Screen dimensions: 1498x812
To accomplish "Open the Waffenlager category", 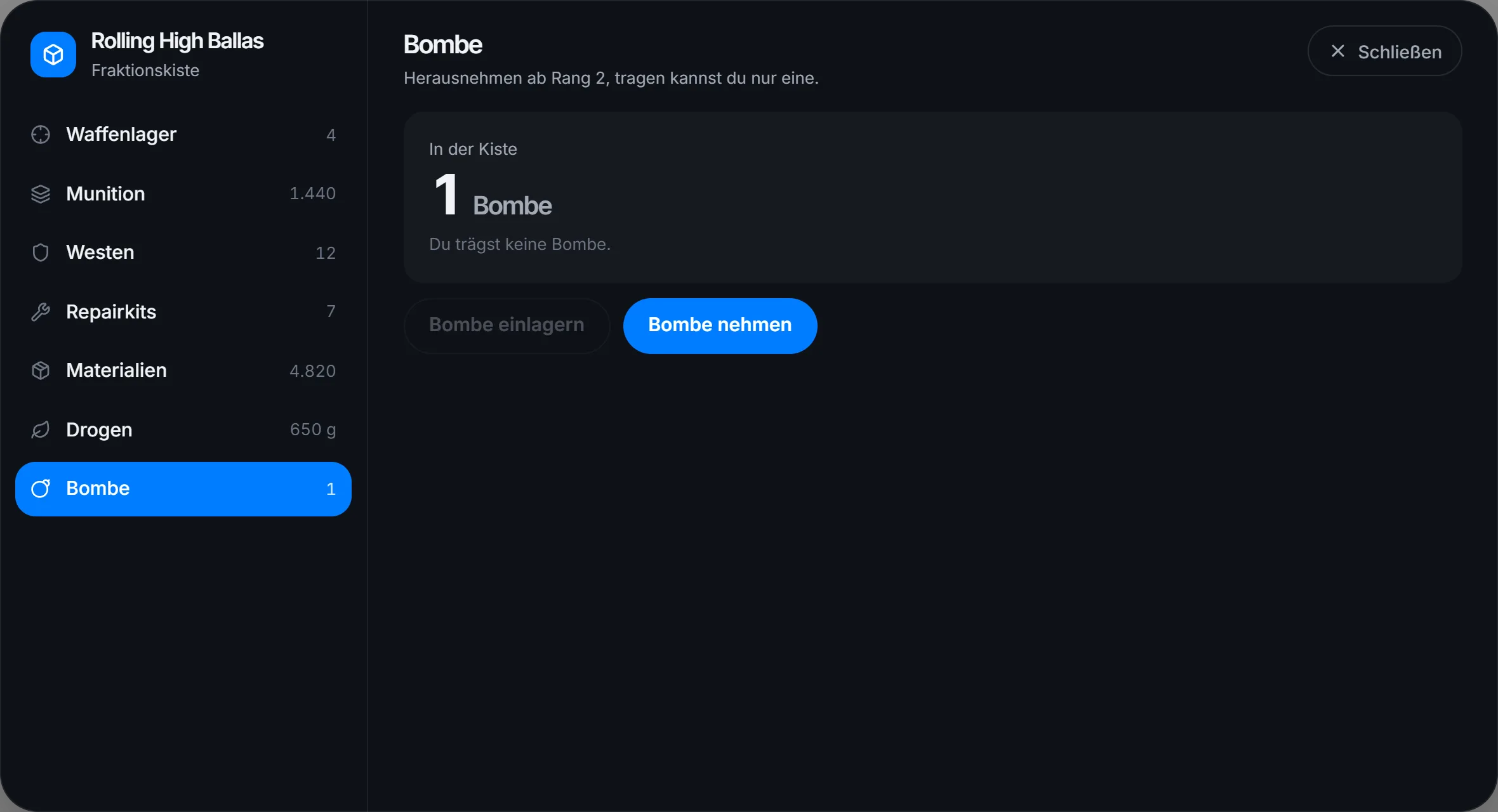I will tap(183, 134).
